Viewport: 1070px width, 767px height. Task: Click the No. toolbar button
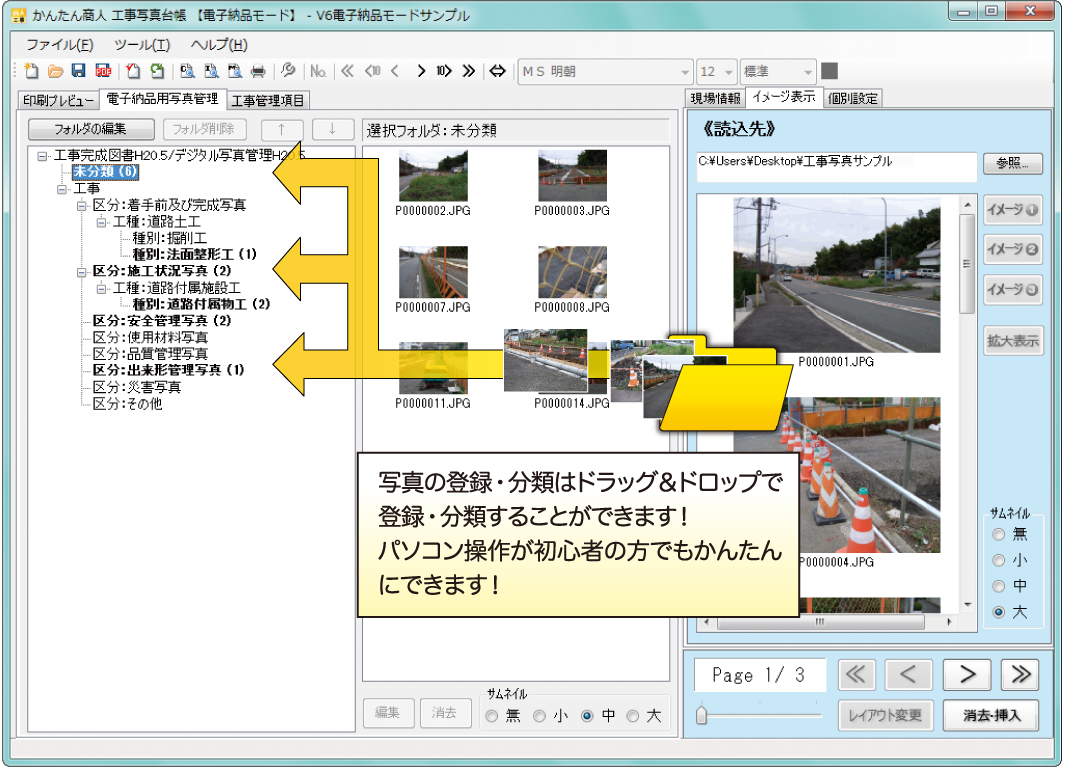318,71
